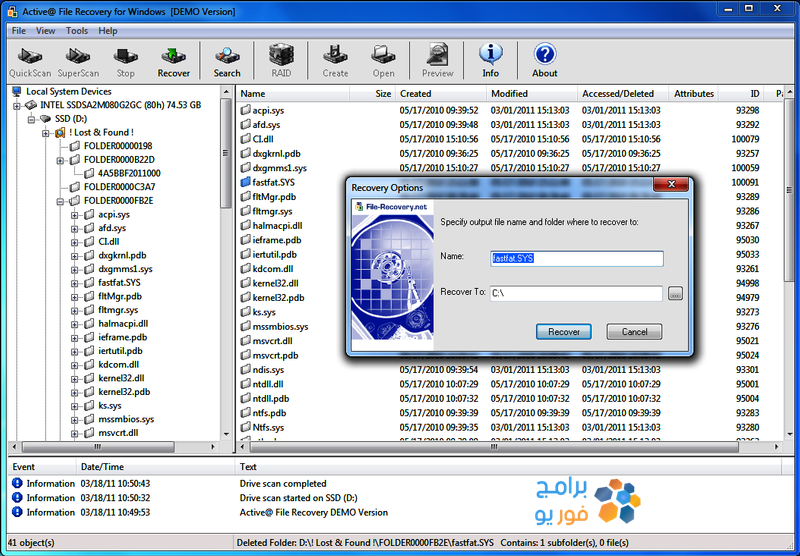This screenshot has height=556, width=800.
Task: Close the Recovery Options dialog
Action: point(671,184)
